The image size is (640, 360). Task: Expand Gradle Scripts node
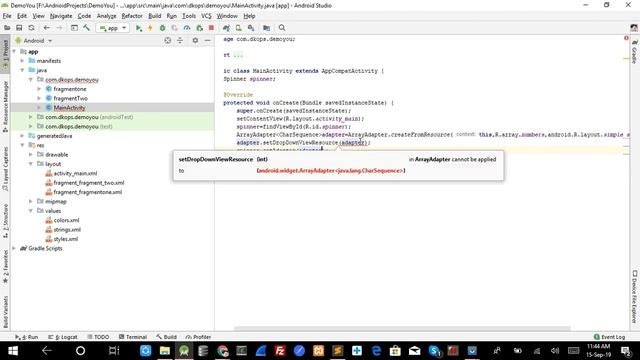(15, 248)
